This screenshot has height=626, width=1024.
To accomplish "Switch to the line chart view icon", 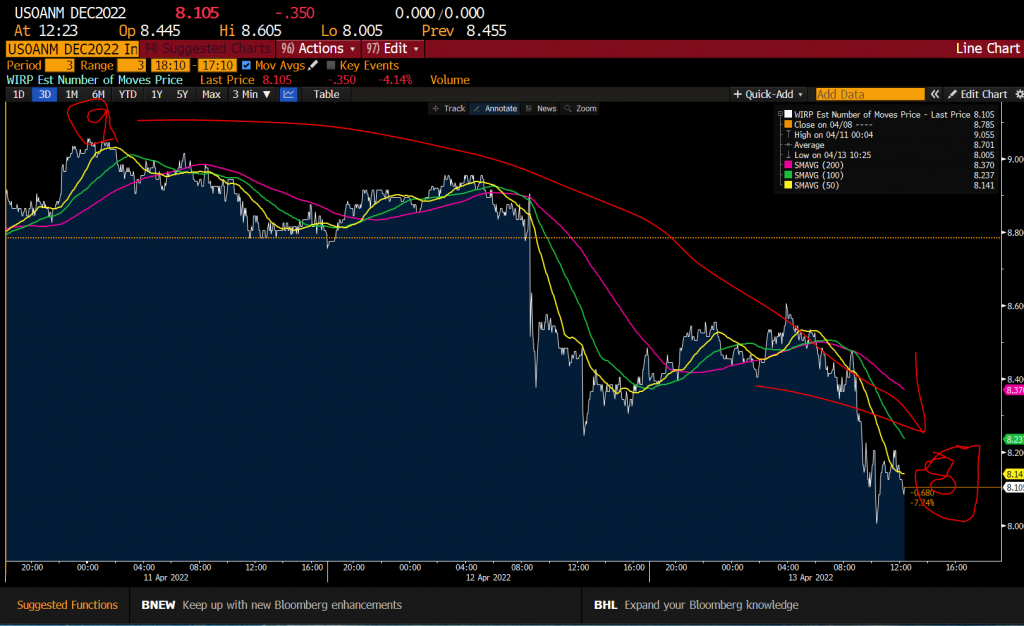I will tap(289, 95).
